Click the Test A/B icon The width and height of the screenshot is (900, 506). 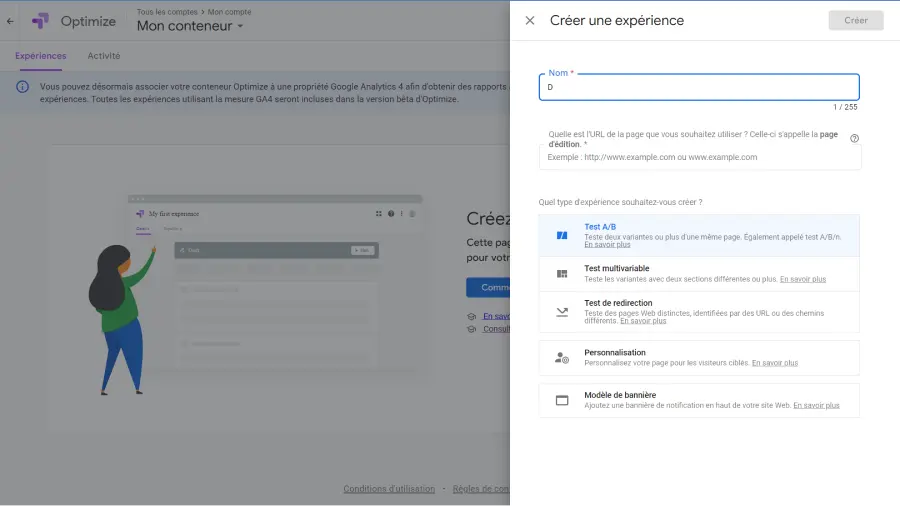[x=562, y=235]
